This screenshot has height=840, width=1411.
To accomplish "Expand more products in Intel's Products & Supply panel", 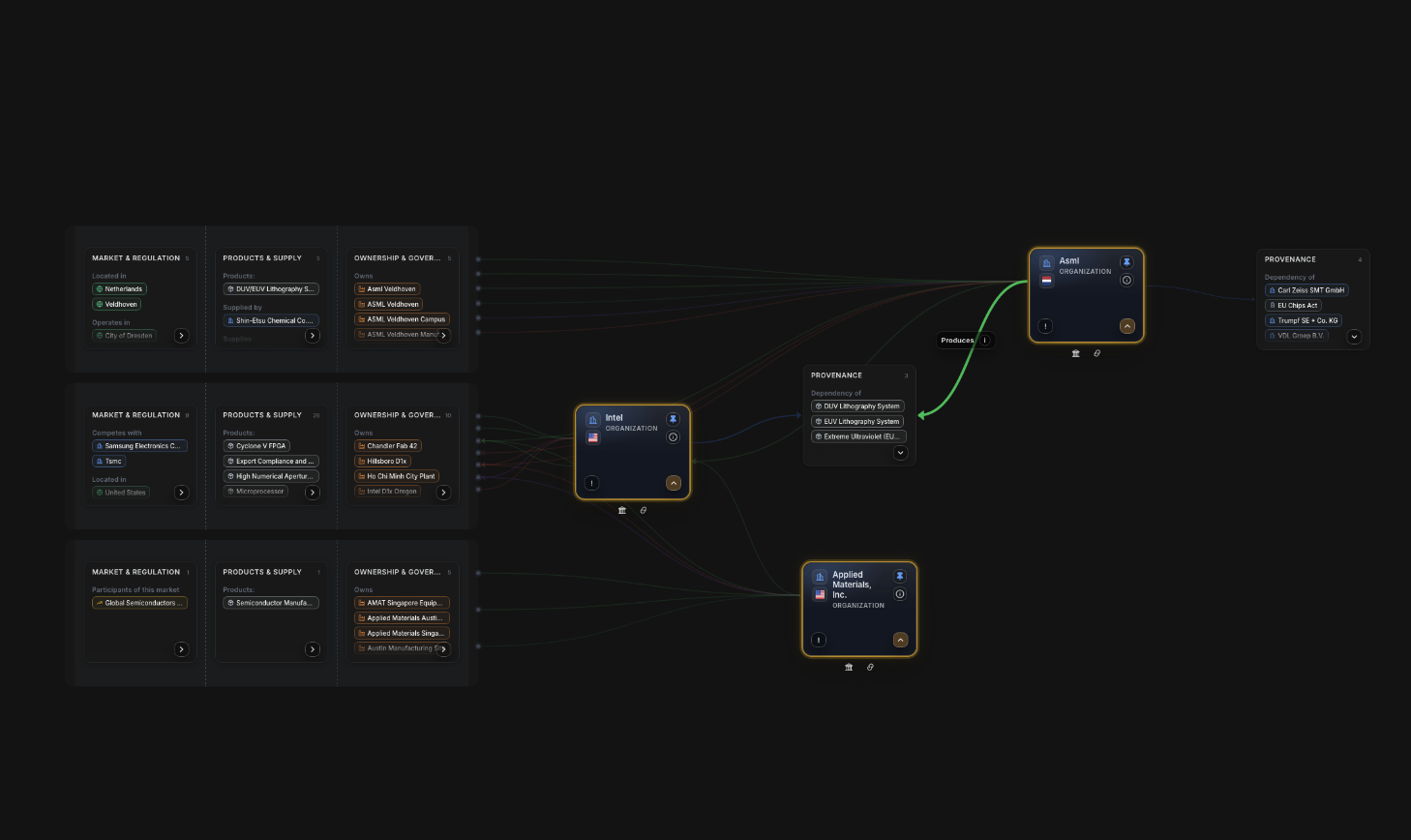I will pos(312,492).
